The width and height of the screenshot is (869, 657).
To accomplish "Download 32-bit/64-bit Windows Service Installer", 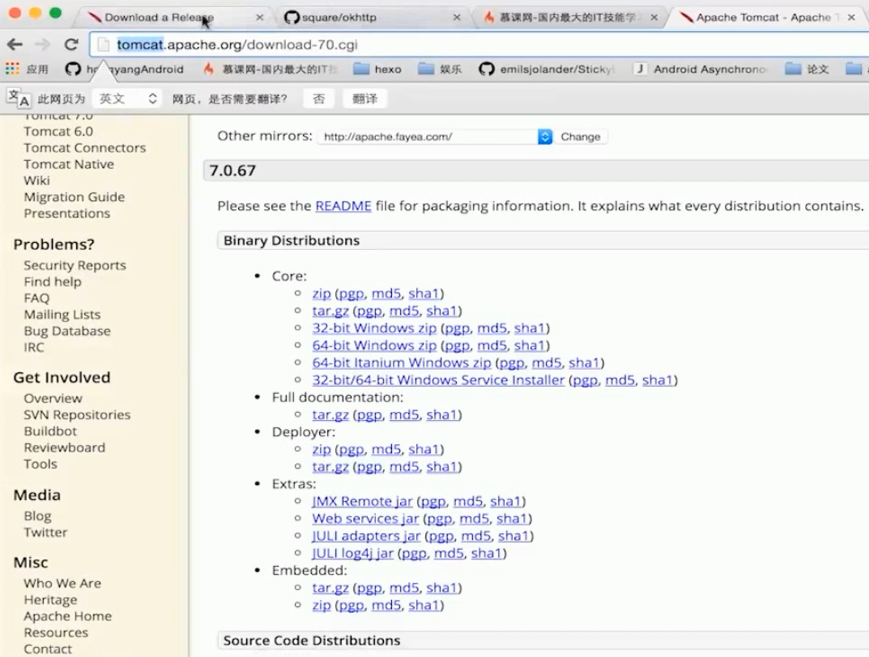I will click(438, 380).
